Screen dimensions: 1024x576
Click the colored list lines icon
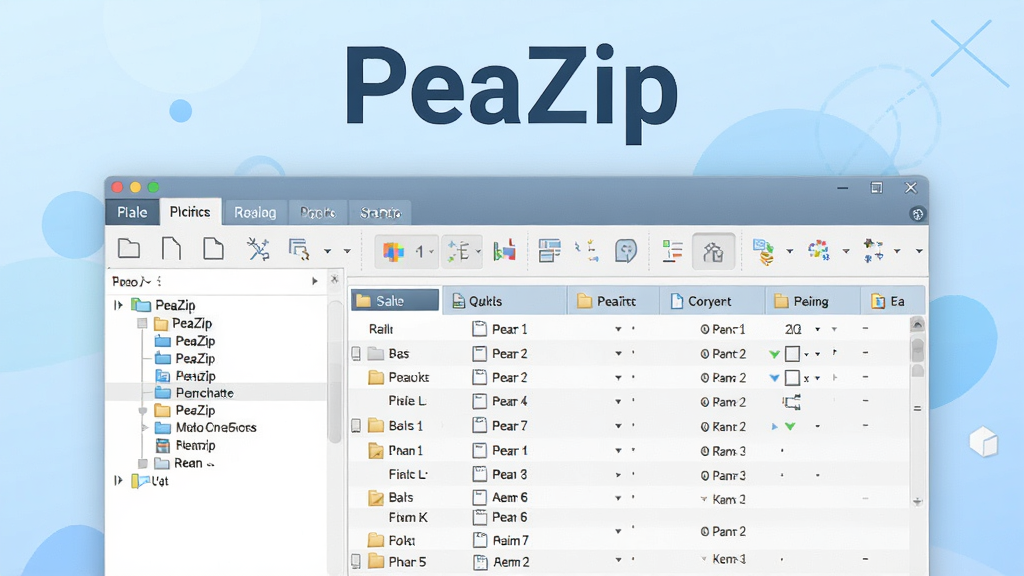pyautogui.click(x=672, y=251)
